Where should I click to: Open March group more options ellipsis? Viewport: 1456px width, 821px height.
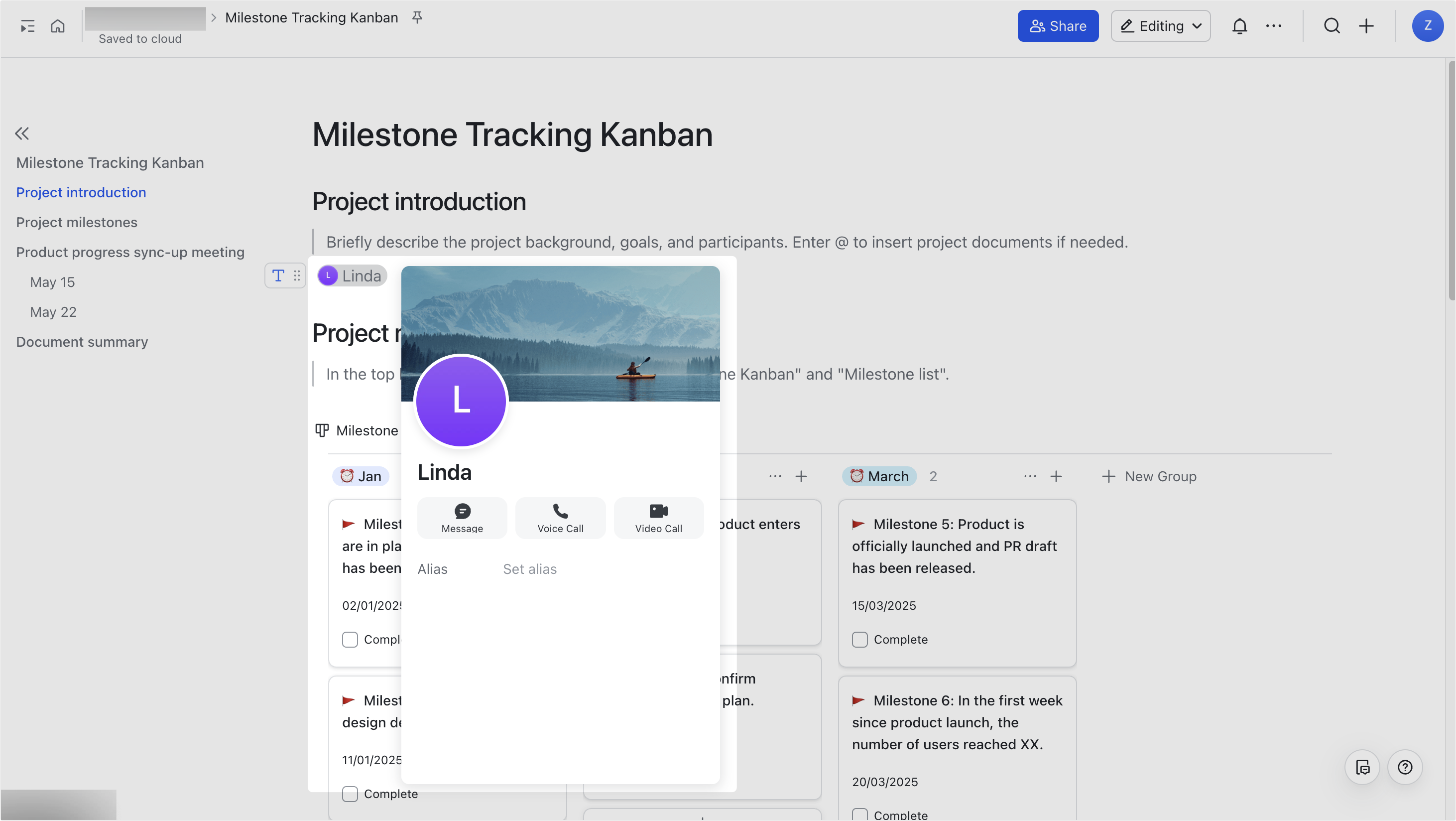click(1030, 477)
